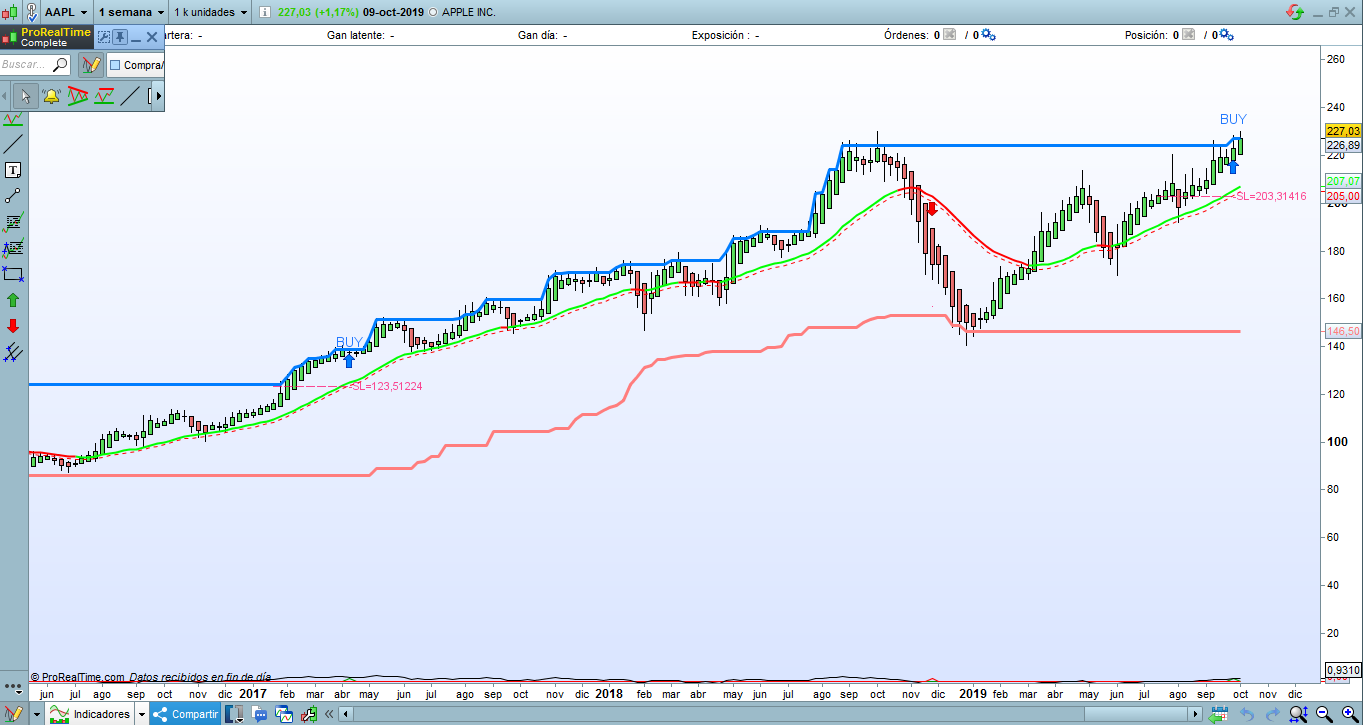Select the sidebar diagonal trend line tool
Screen dimensions: 1363x725
pyautogui.click(x=13, y=144)
